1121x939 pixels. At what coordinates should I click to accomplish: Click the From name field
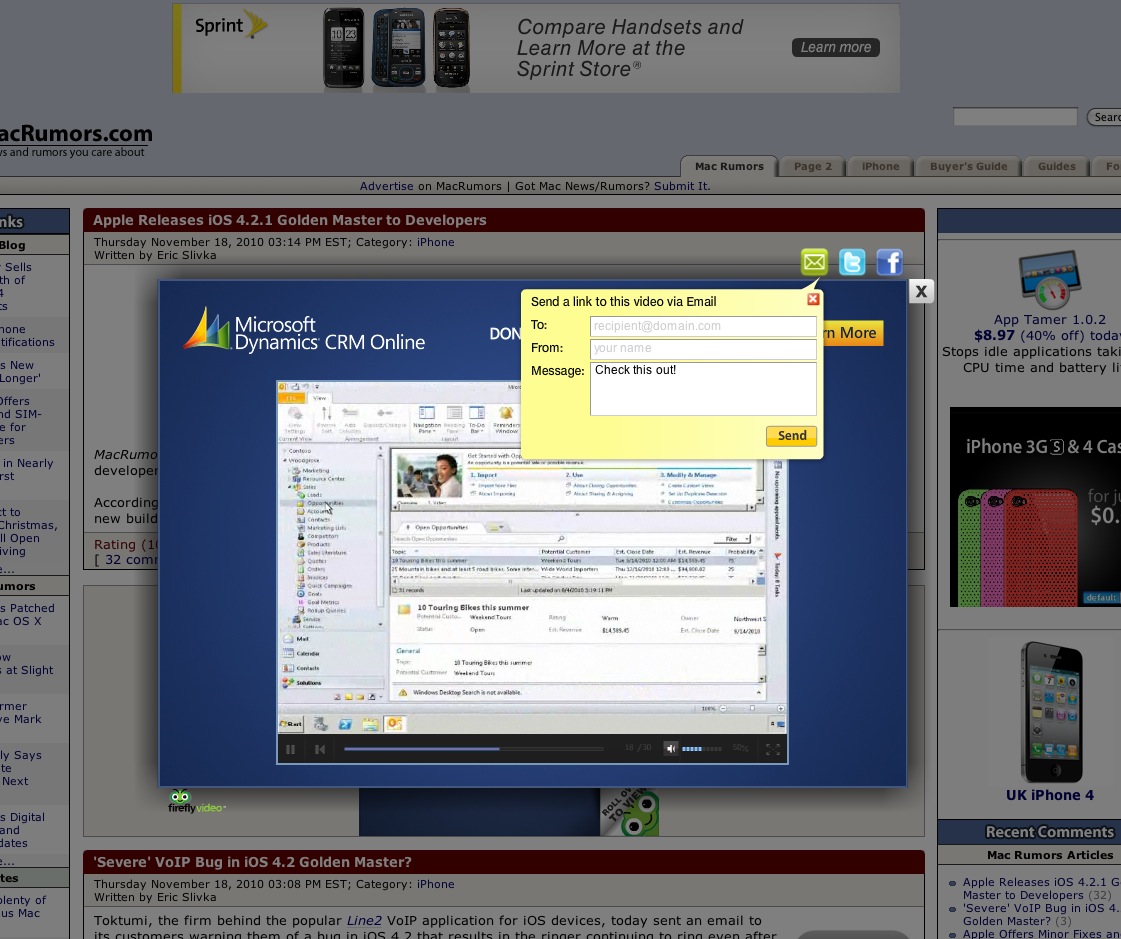point(703,348)
